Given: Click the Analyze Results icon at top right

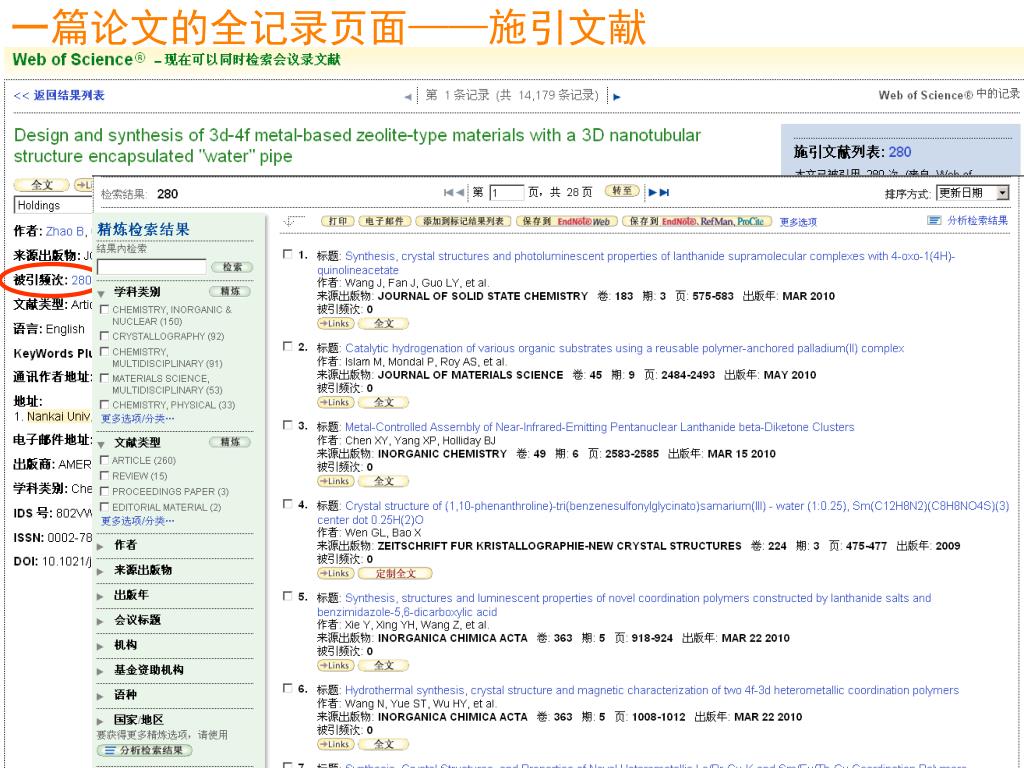Looking at the screenshot, I should (935, 221).
